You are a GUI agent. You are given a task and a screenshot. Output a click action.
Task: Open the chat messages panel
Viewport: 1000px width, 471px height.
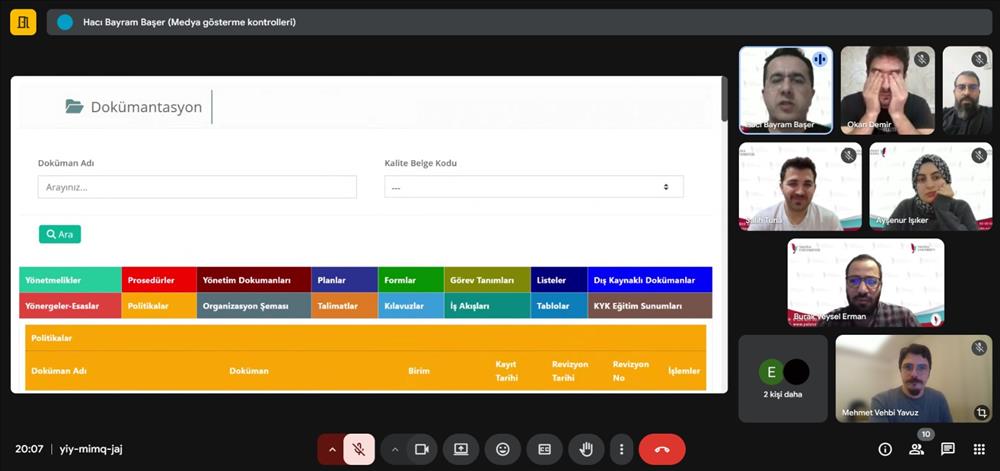(x=948, y=450)
